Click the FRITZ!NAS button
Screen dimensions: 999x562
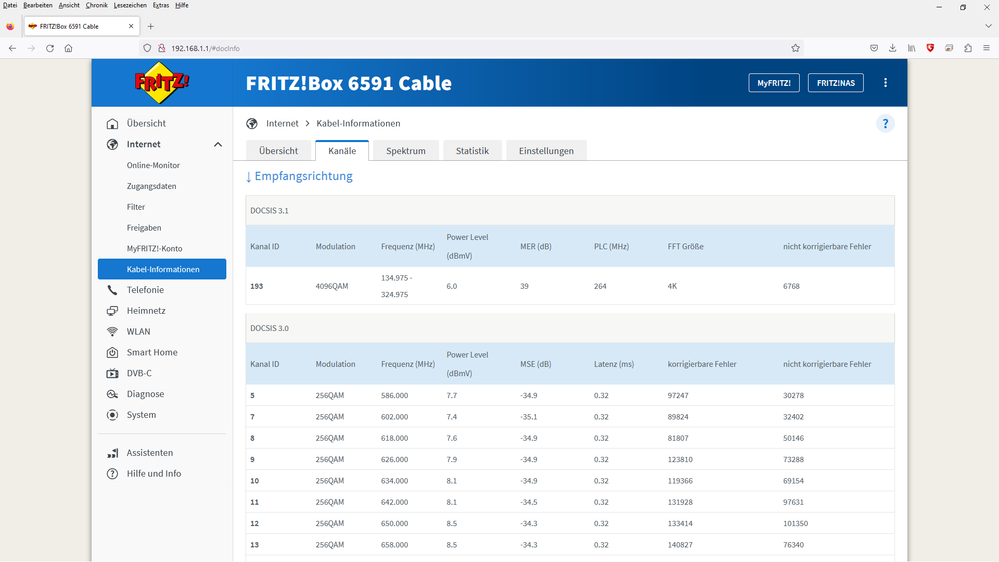(x=835, y=83)
